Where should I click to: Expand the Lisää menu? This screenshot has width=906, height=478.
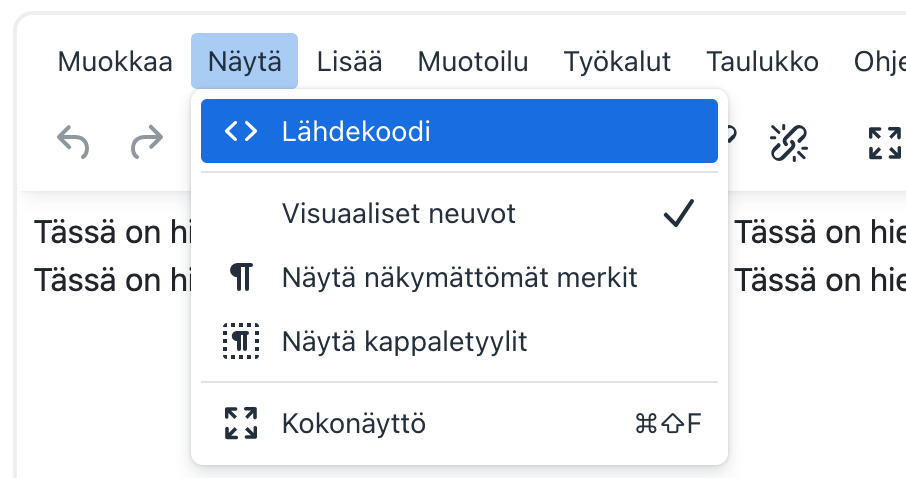coord(349,62)
